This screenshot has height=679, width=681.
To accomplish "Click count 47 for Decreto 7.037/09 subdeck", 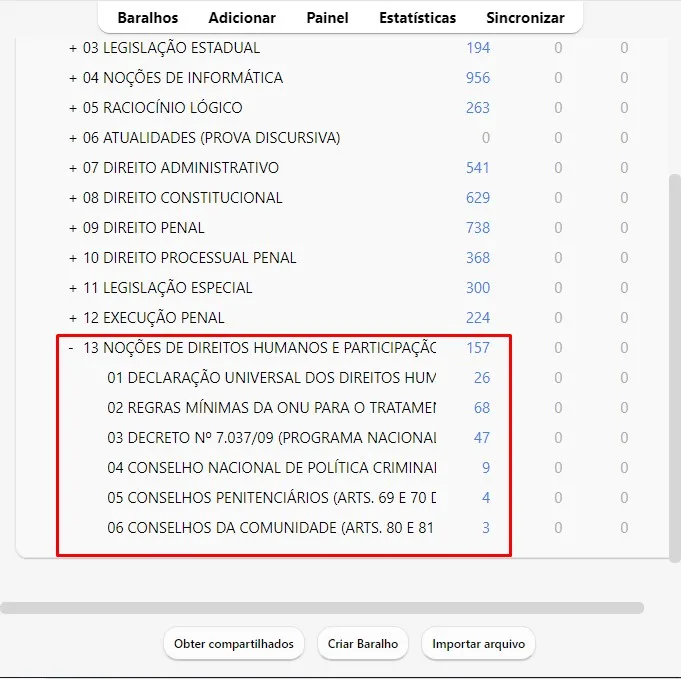I will click(482, 437).
